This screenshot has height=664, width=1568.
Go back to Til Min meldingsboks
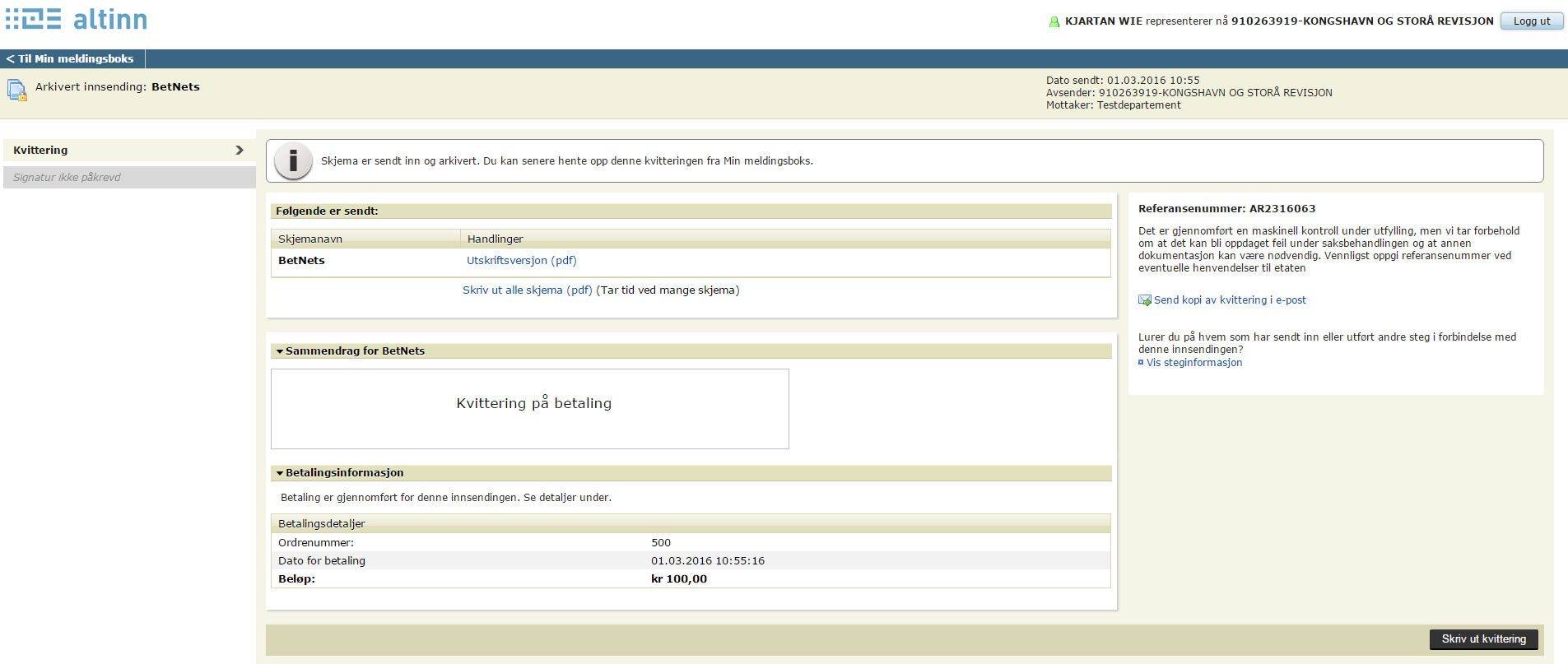[71, 58]
